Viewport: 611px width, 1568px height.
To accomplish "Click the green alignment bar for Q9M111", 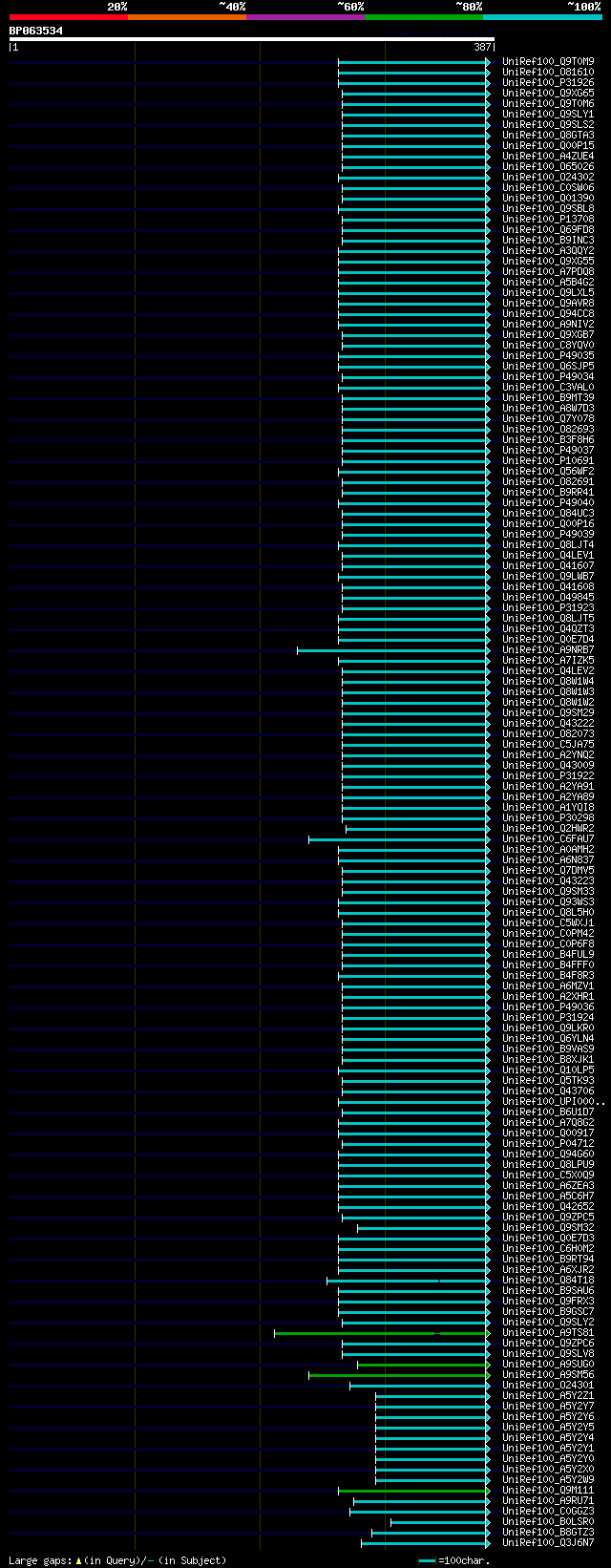I will [x=413, y=1491].
